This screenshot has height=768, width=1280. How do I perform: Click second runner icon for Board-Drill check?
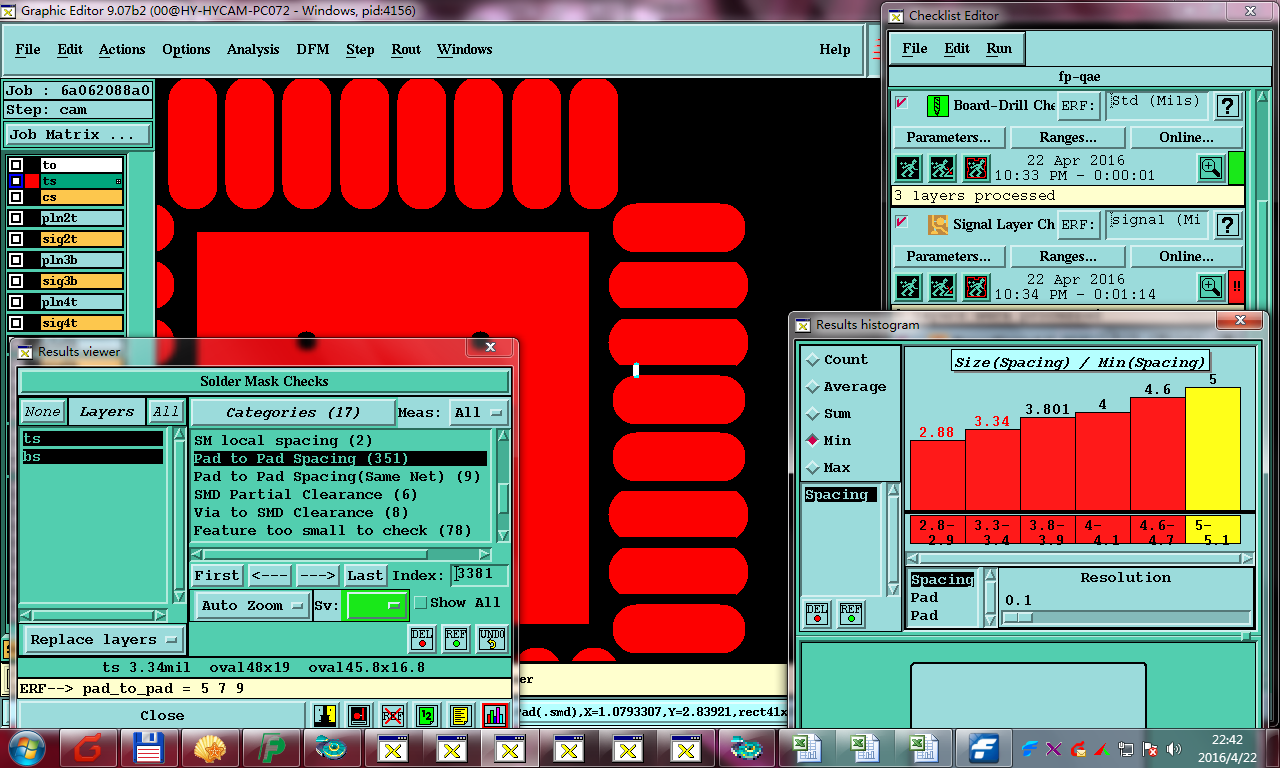coord(943,168)
